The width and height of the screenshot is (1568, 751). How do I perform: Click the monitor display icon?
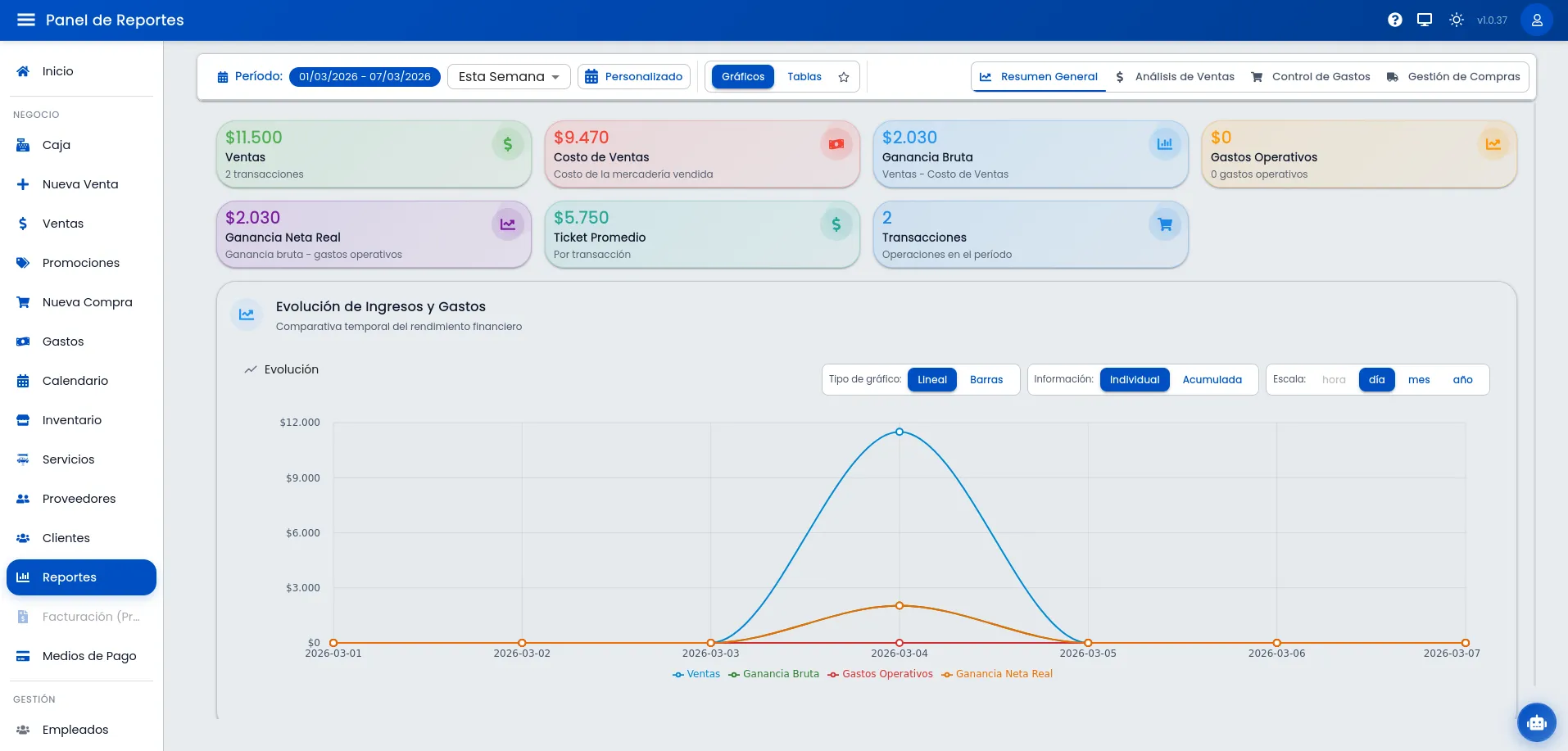pyautogui.click(x=1425, y=20)
